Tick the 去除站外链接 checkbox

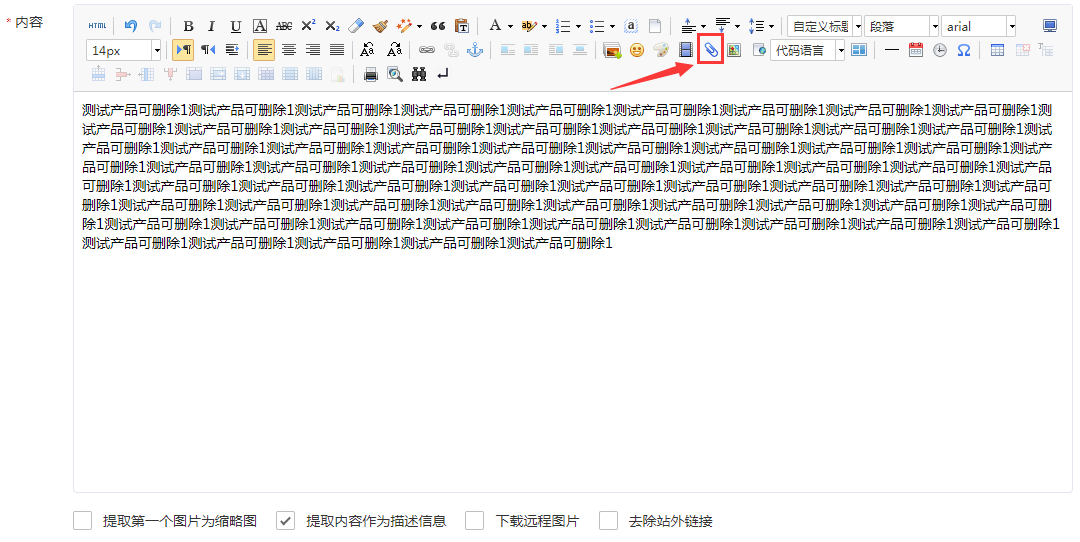pos(608,521)
